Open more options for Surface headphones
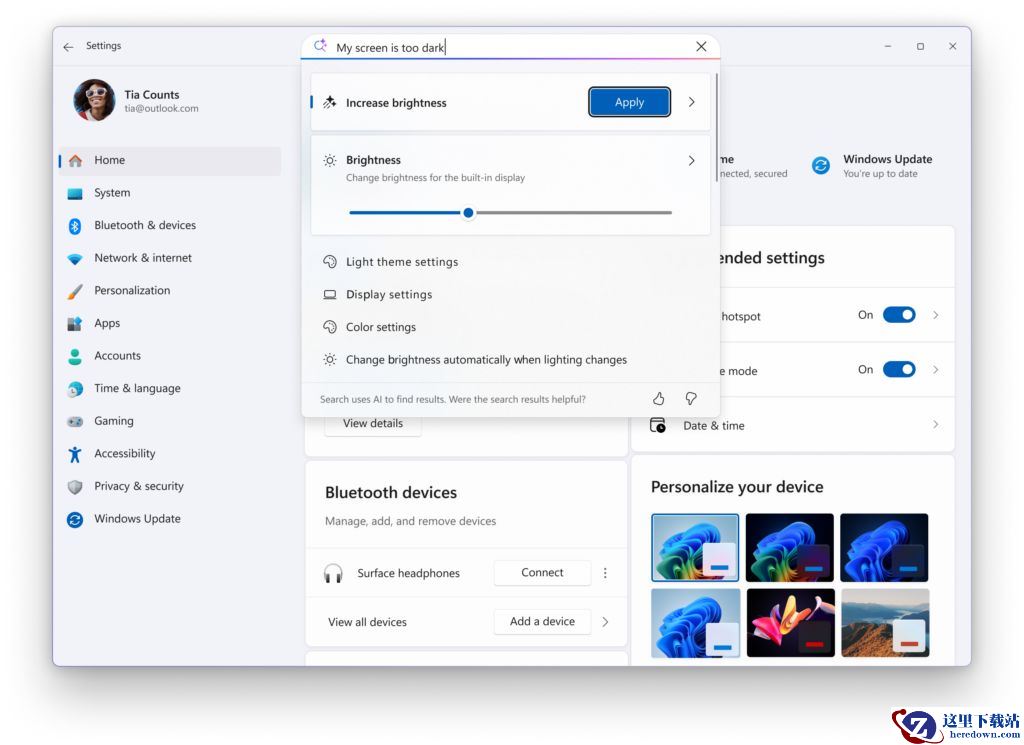Screen dimensions: 1024x745 click(605, 573)
